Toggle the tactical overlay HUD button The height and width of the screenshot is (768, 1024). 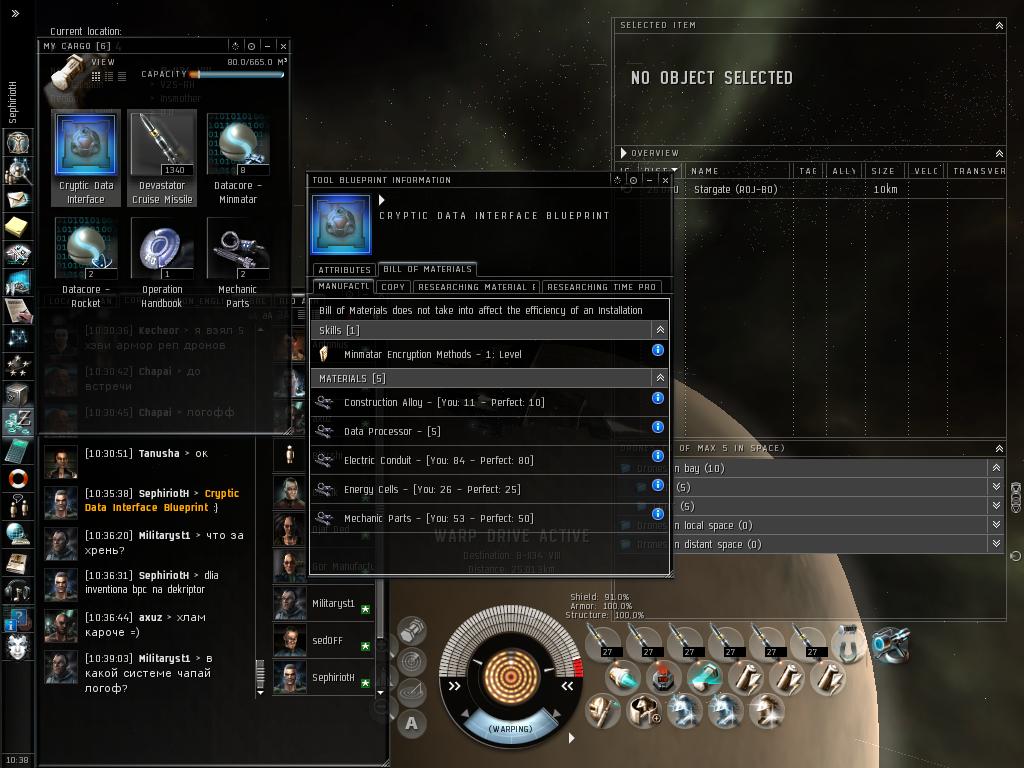tap(411, 691)
